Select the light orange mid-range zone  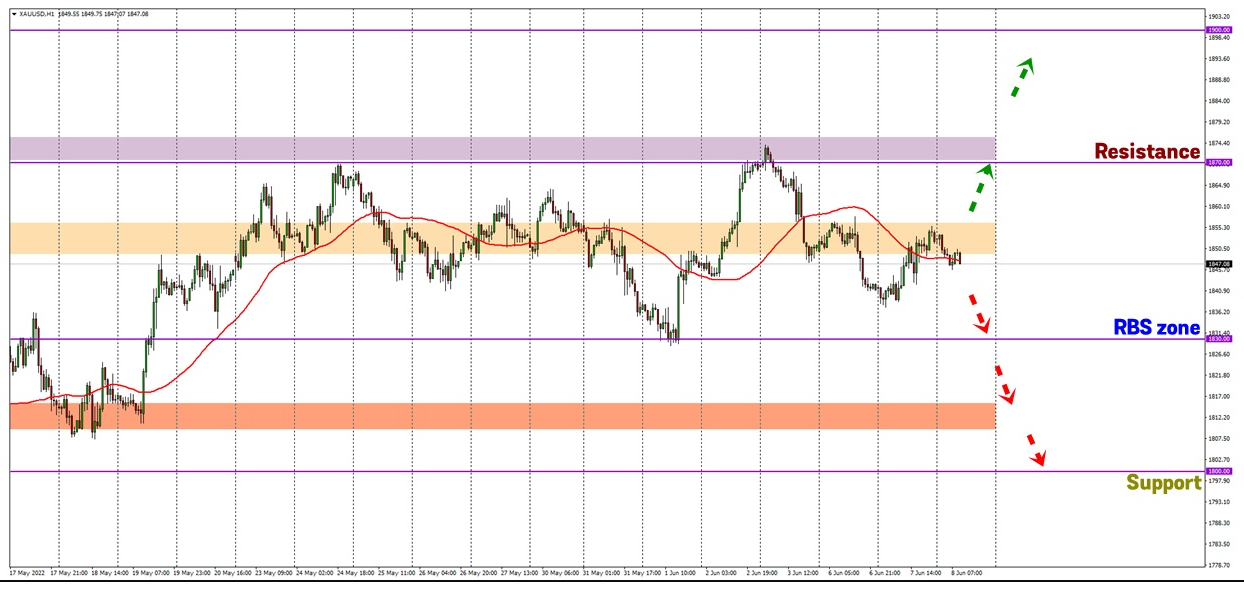(500, 238)
